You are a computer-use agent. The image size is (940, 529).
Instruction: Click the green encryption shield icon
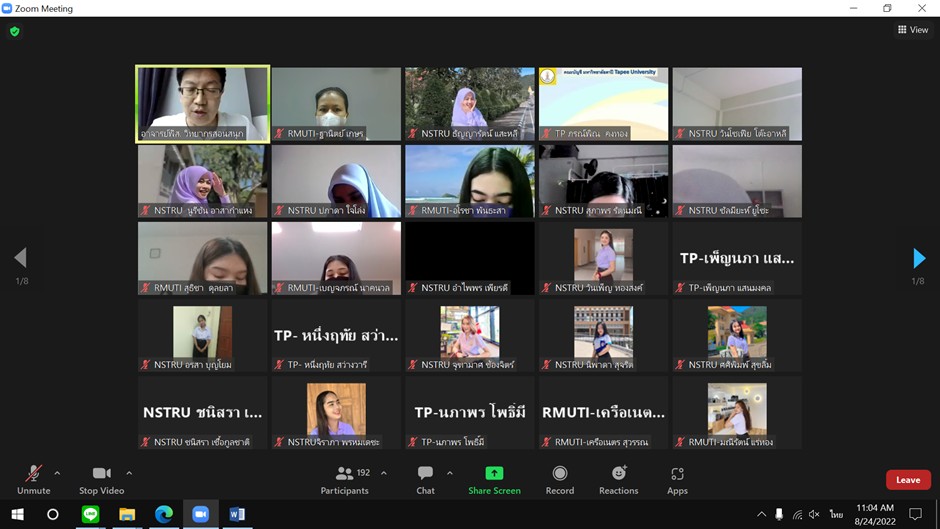click(x=14, y=32)
